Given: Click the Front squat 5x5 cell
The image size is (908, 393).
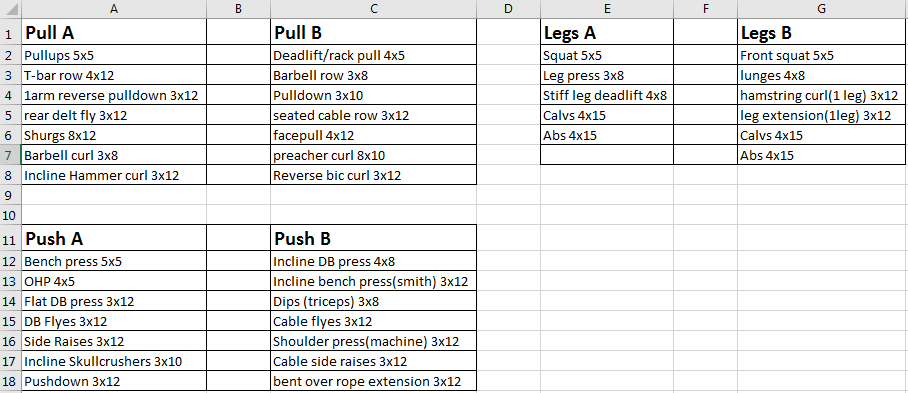Looking at the screenshot, I should click(822, 56).
